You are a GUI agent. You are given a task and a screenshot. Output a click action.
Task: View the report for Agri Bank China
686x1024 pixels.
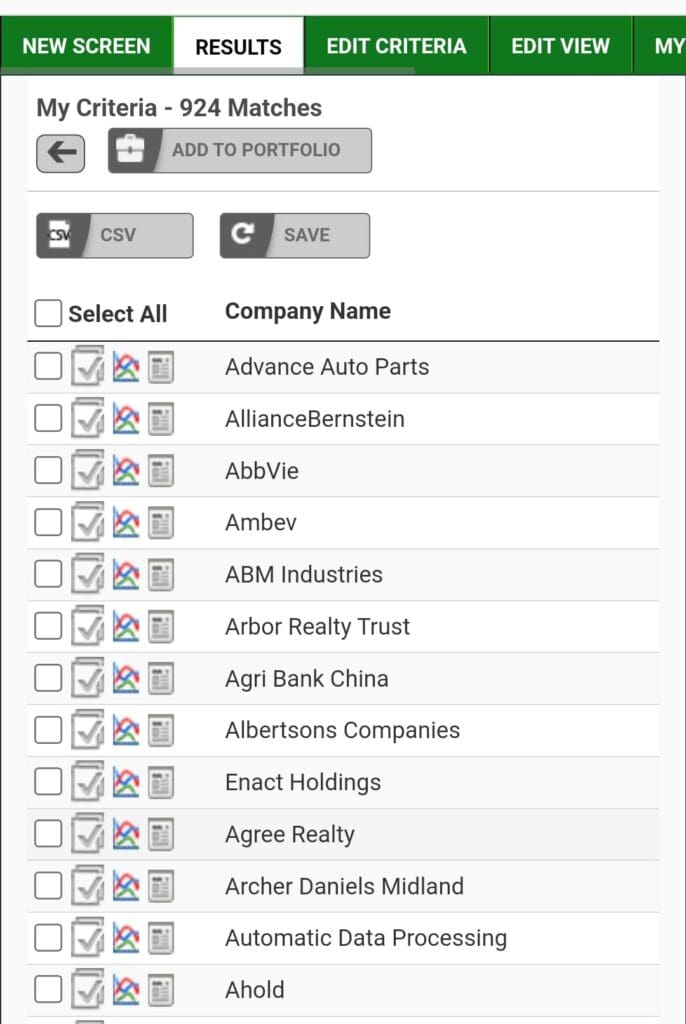[160, 677]
